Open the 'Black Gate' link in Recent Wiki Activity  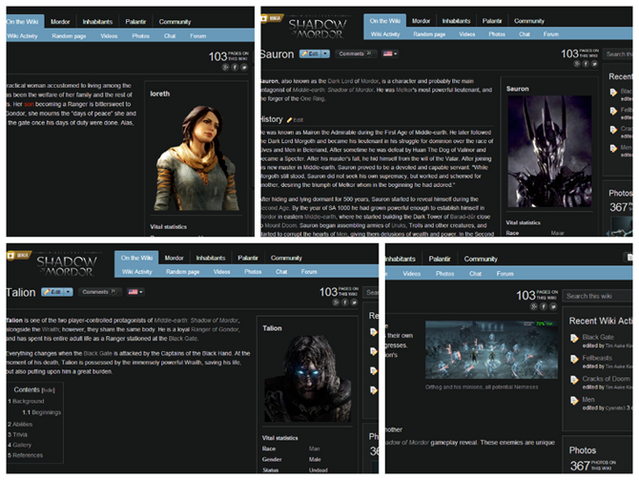tap(598, 337)
